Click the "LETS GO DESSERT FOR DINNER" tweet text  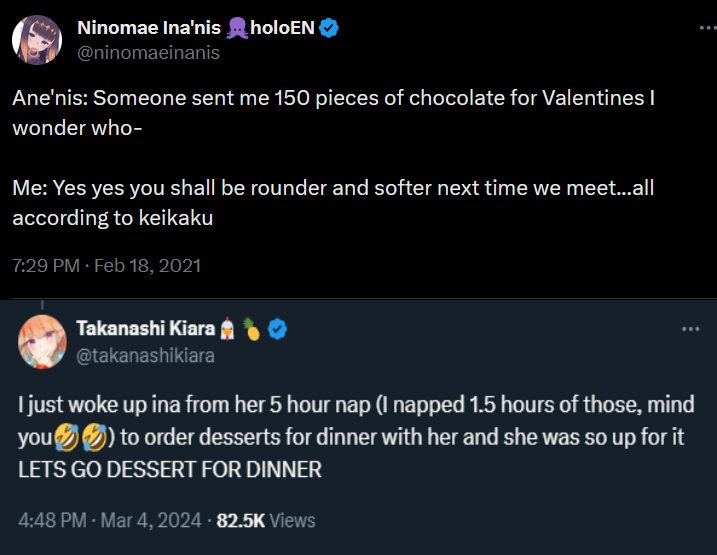pos(170,469)
